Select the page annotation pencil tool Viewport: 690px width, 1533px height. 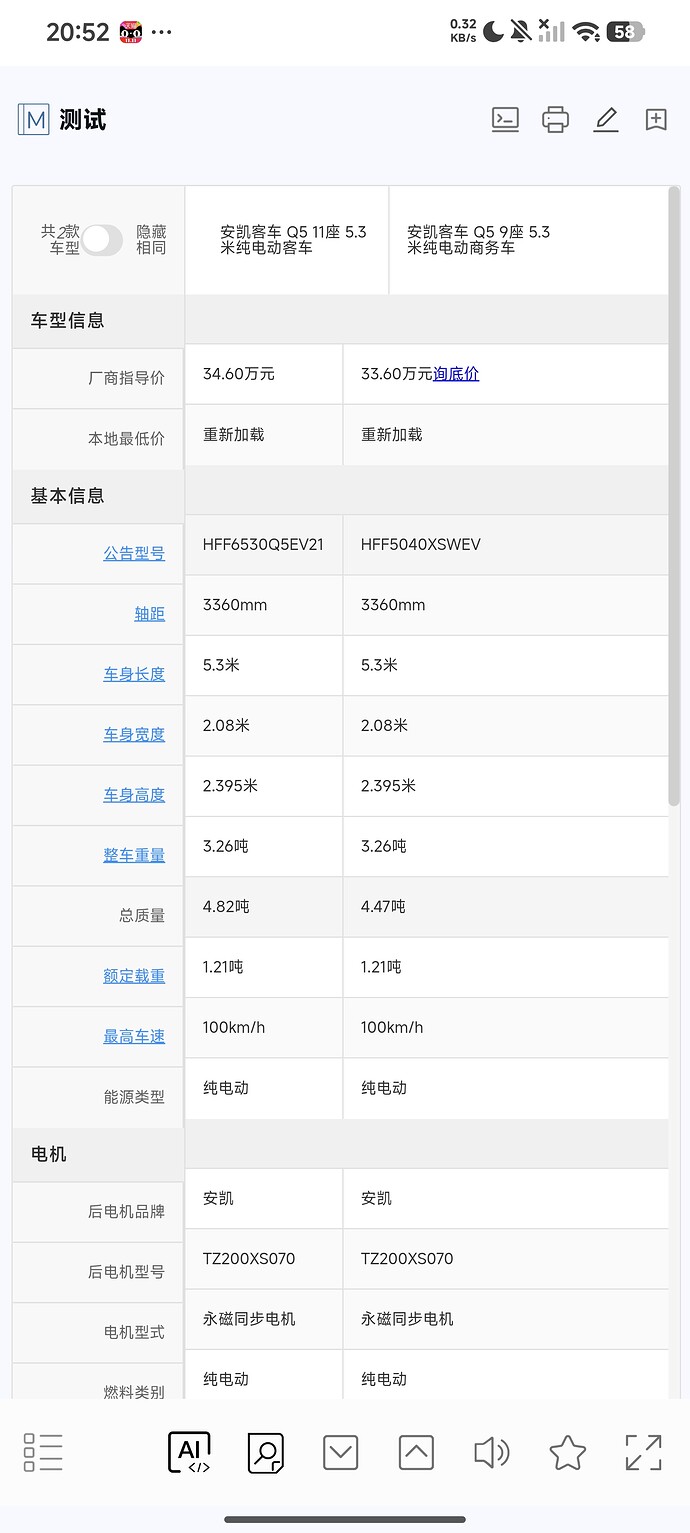[606, 119]
